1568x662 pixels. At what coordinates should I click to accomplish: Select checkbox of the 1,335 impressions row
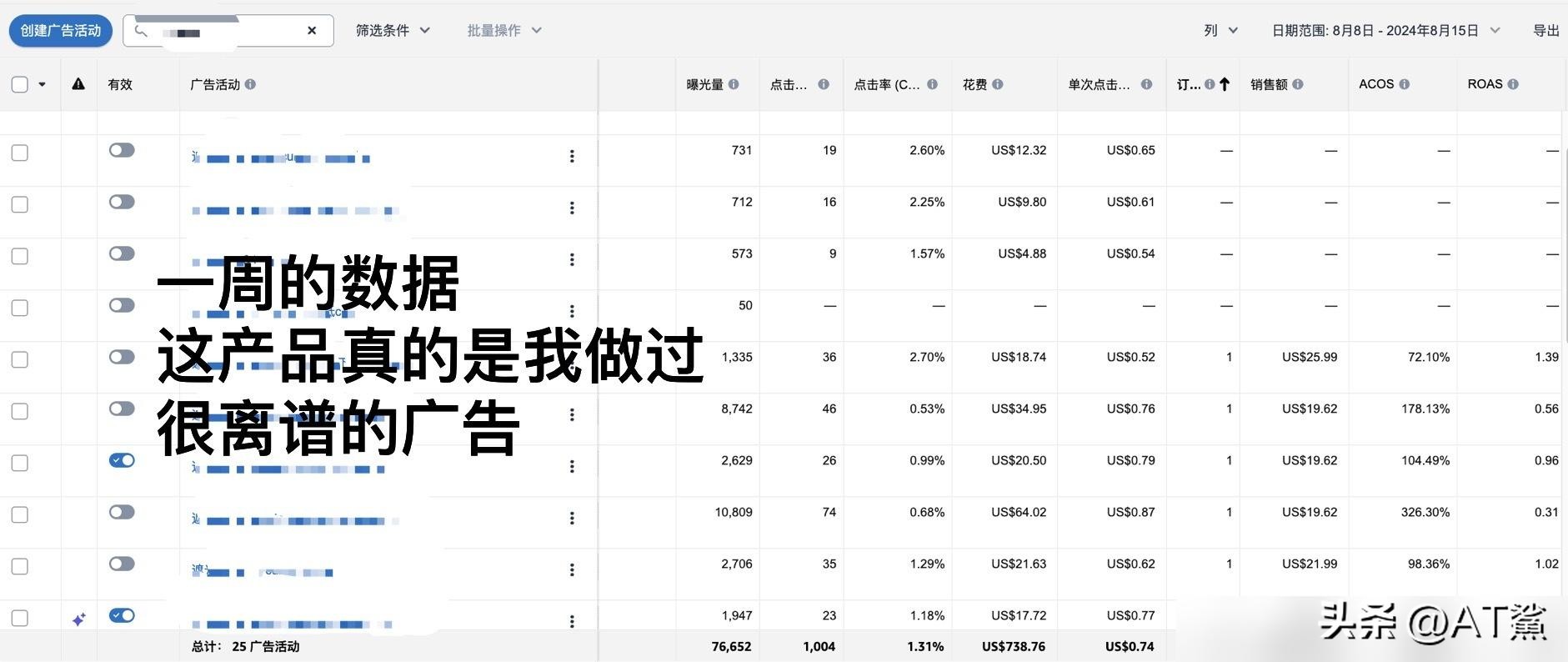tap(20, 359)
